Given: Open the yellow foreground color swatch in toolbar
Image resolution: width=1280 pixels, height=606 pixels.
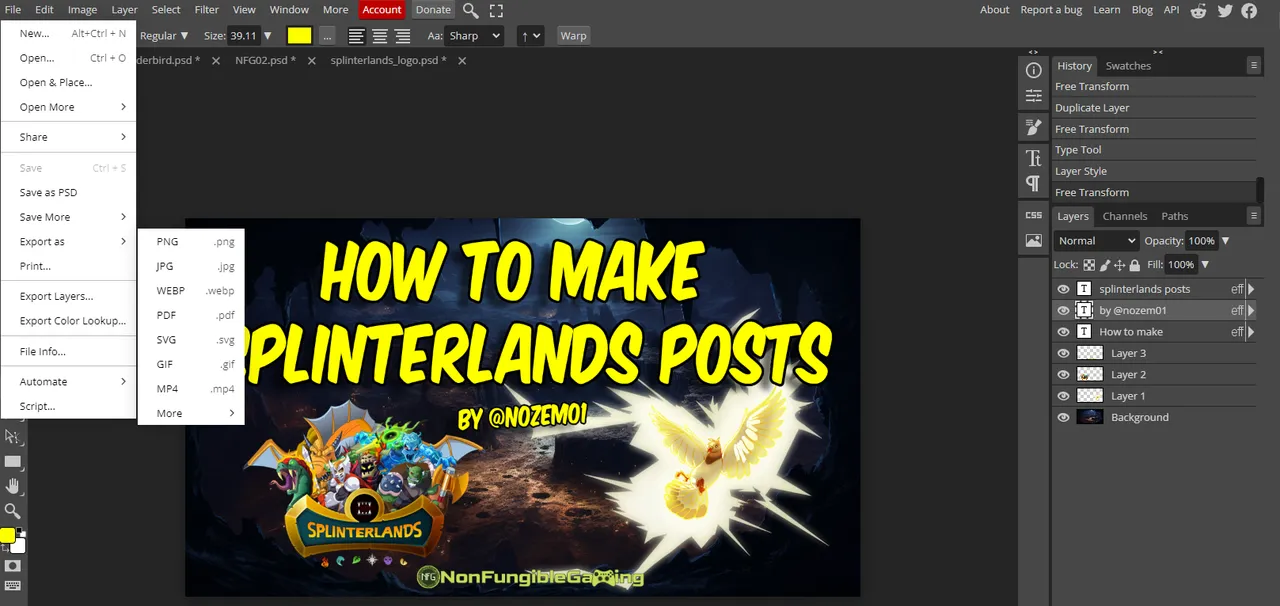Looking at the screenshot, I should [7, 536].
